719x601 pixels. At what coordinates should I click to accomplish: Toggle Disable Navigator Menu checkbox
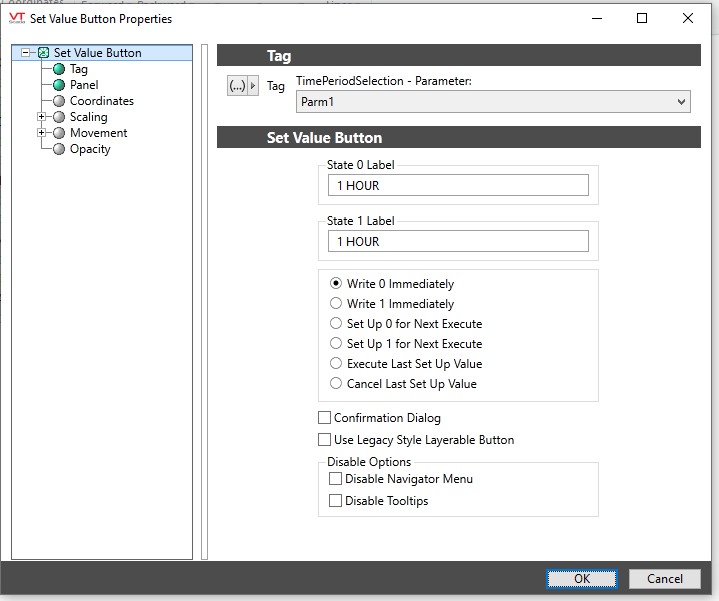pyautogui.click(x=336, y=479)
